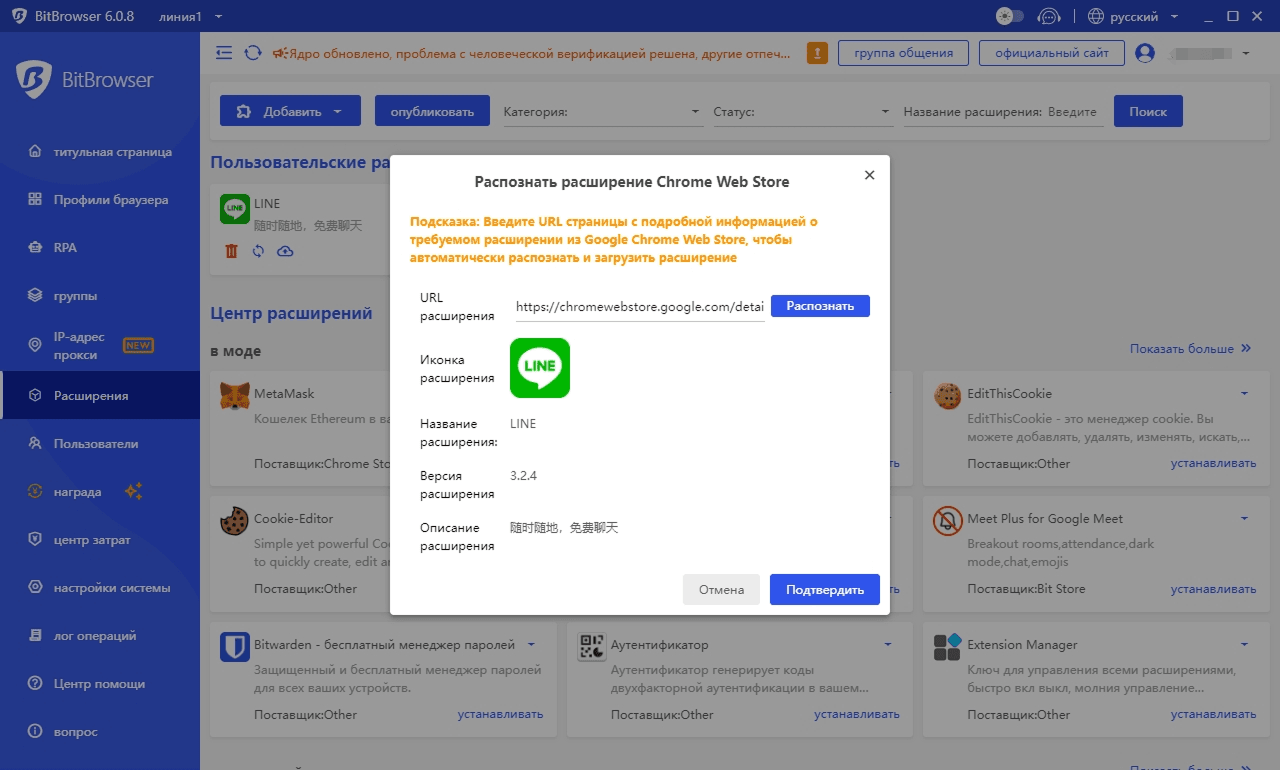Click the Meet Plus for Google Meet icon
The width and height of the screenshot is (1280, 770).
(x=948, y=521)
